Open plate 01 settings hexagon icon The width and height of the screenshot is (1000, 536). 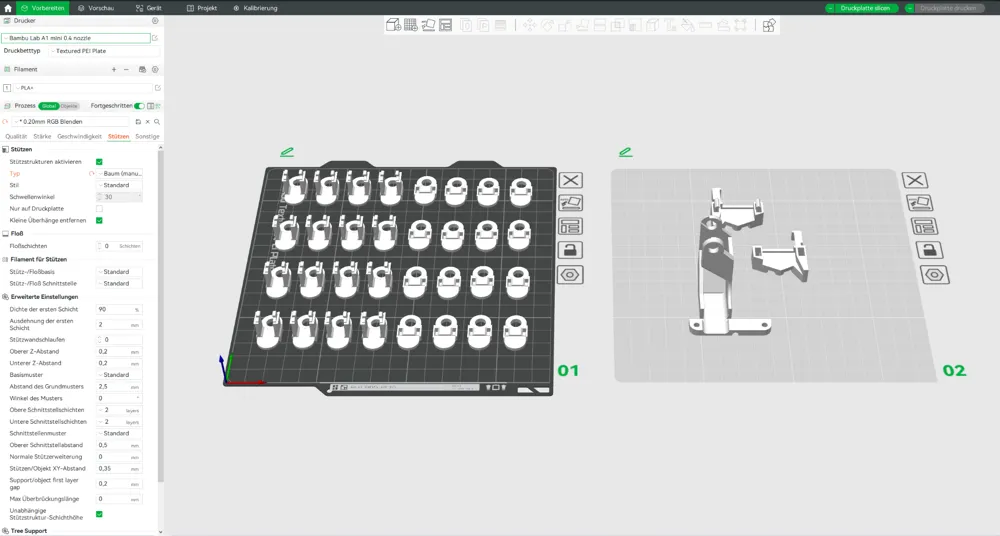pos(570,275)
